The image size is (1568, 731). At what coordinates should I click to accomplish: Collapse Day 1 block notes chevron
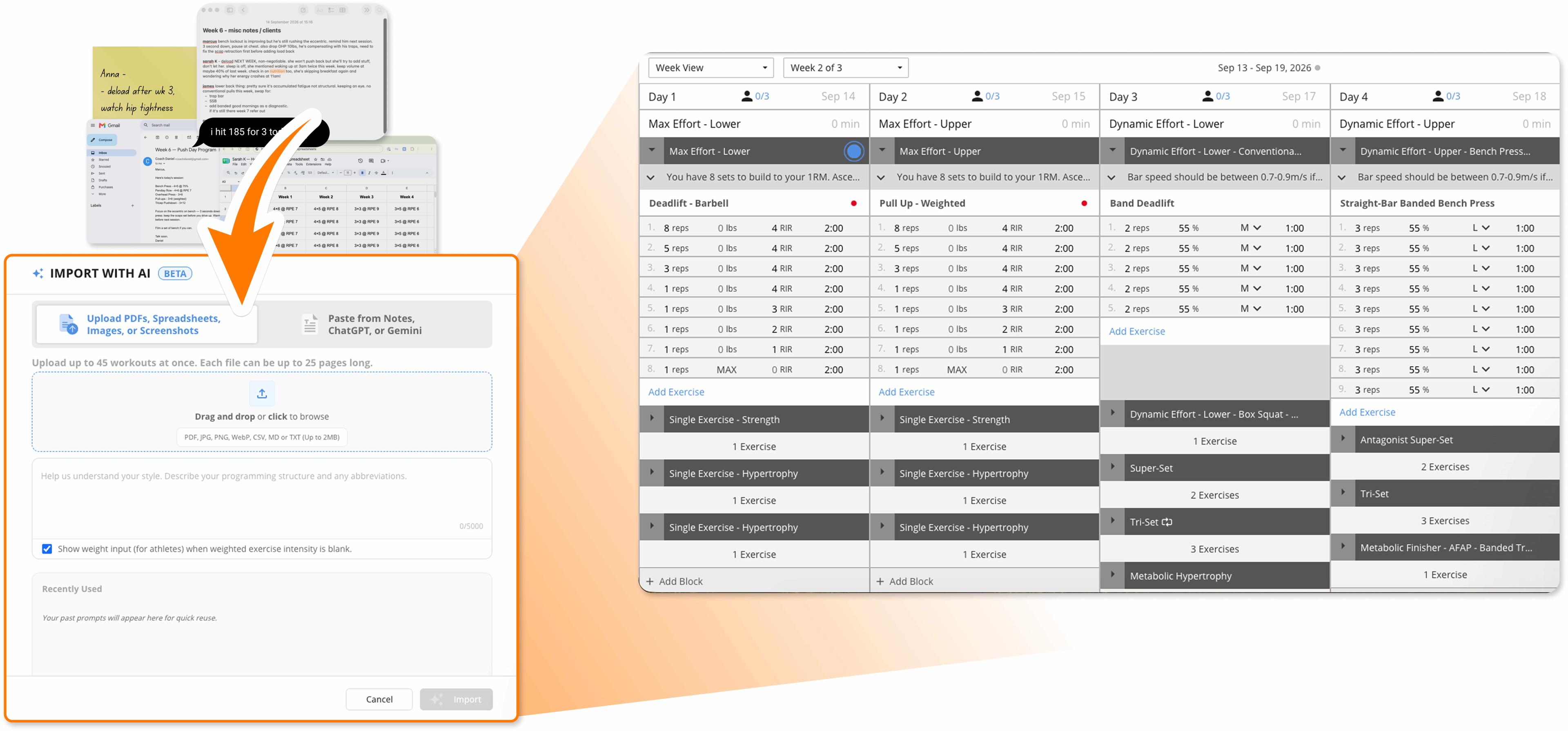tap(651, 178)
